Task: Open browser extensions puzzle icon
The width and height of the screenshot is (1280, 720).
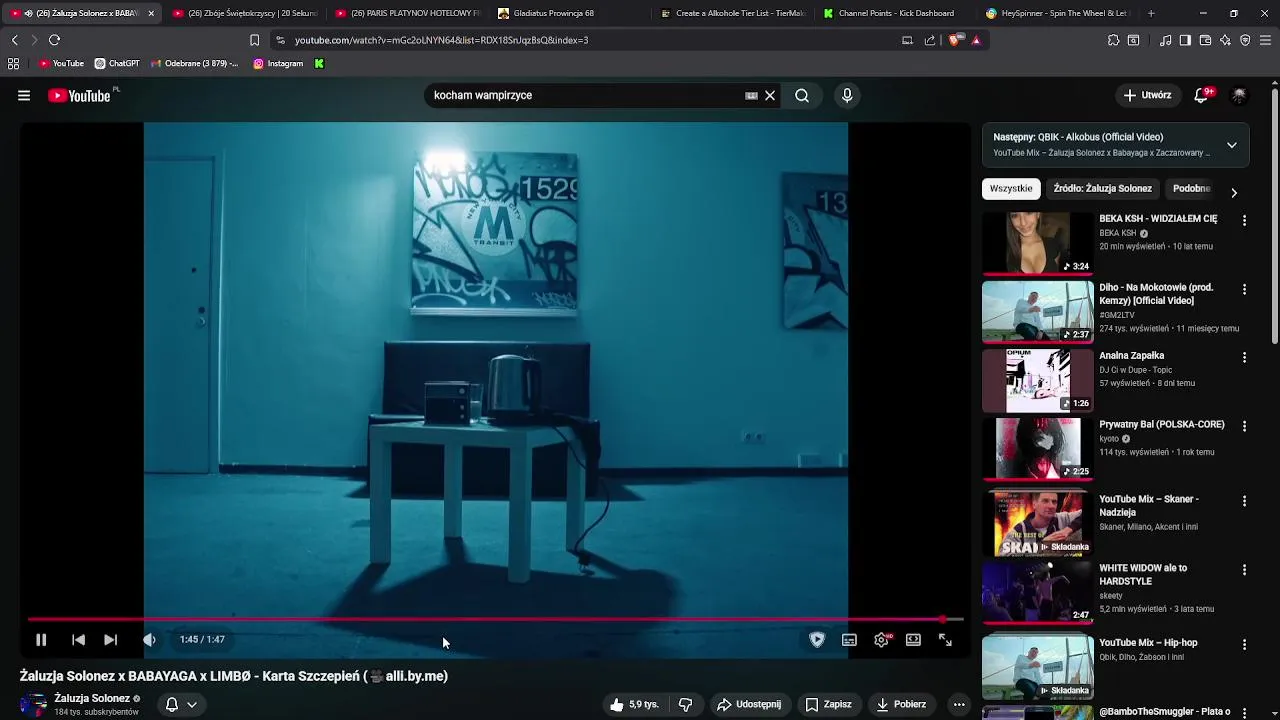Action: click(x=1113, y=40)
